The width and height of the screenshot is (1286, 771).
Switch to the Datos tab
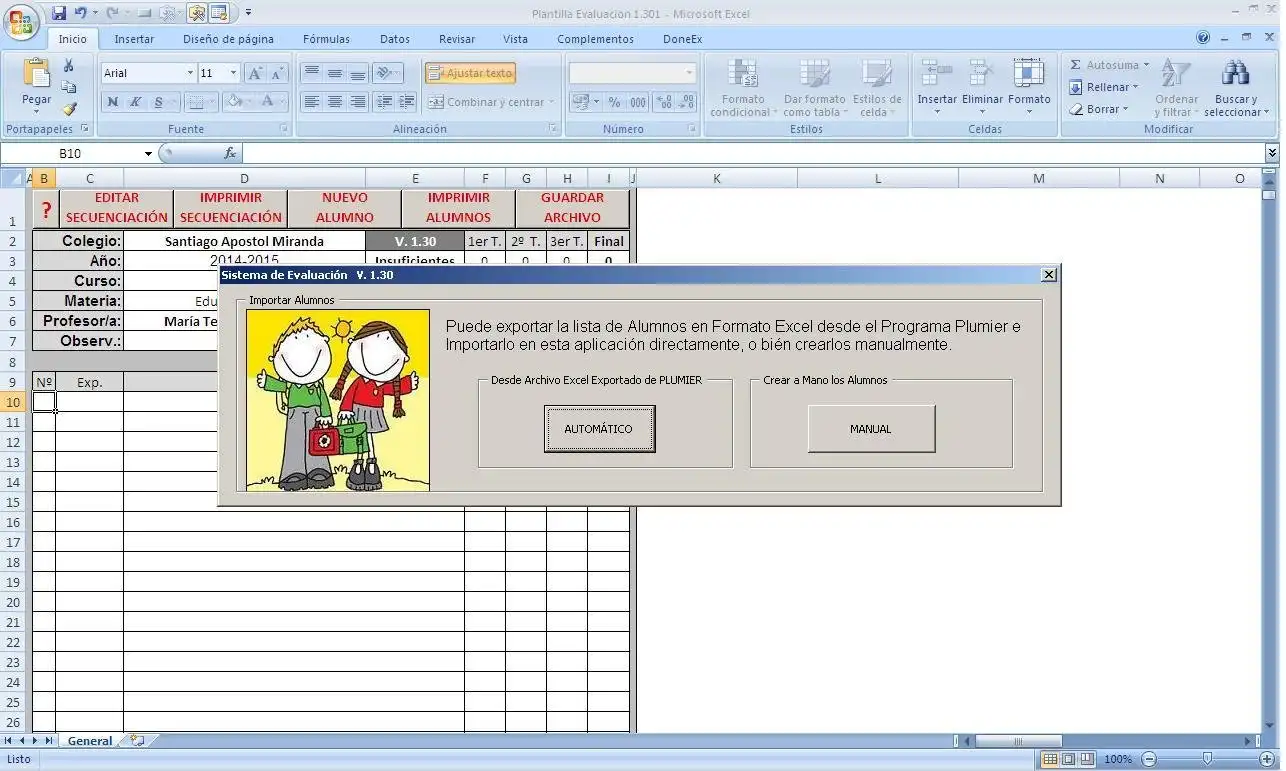(x=395, y=39)
